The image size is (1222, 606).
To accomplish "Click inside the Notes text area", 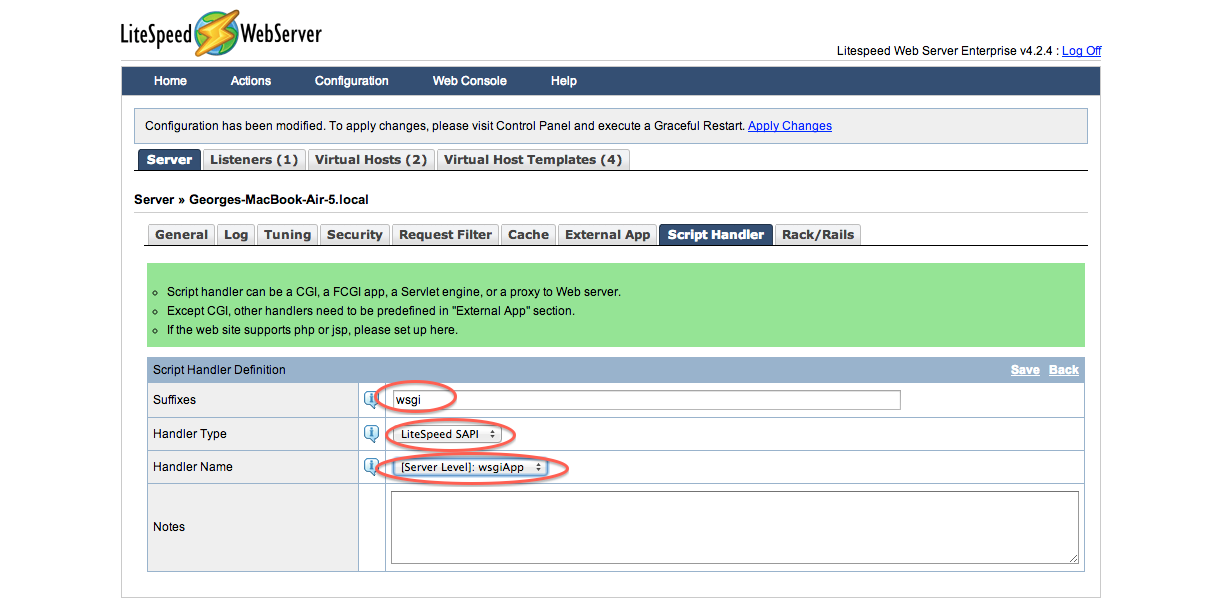I will pyautogui.click(x=735, y=527).
